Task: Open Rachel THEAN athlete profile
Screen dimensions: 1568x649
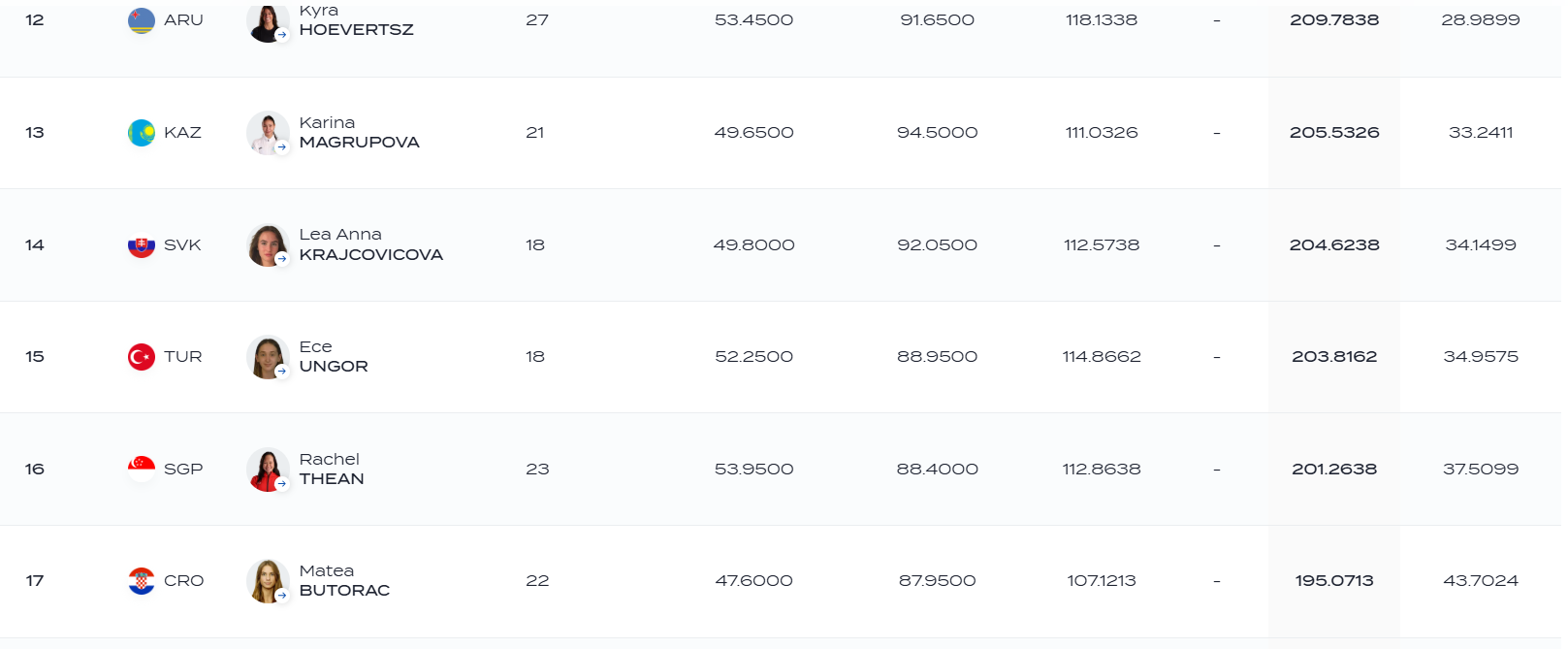Action: pyautogui.click(x=331, y=469)
